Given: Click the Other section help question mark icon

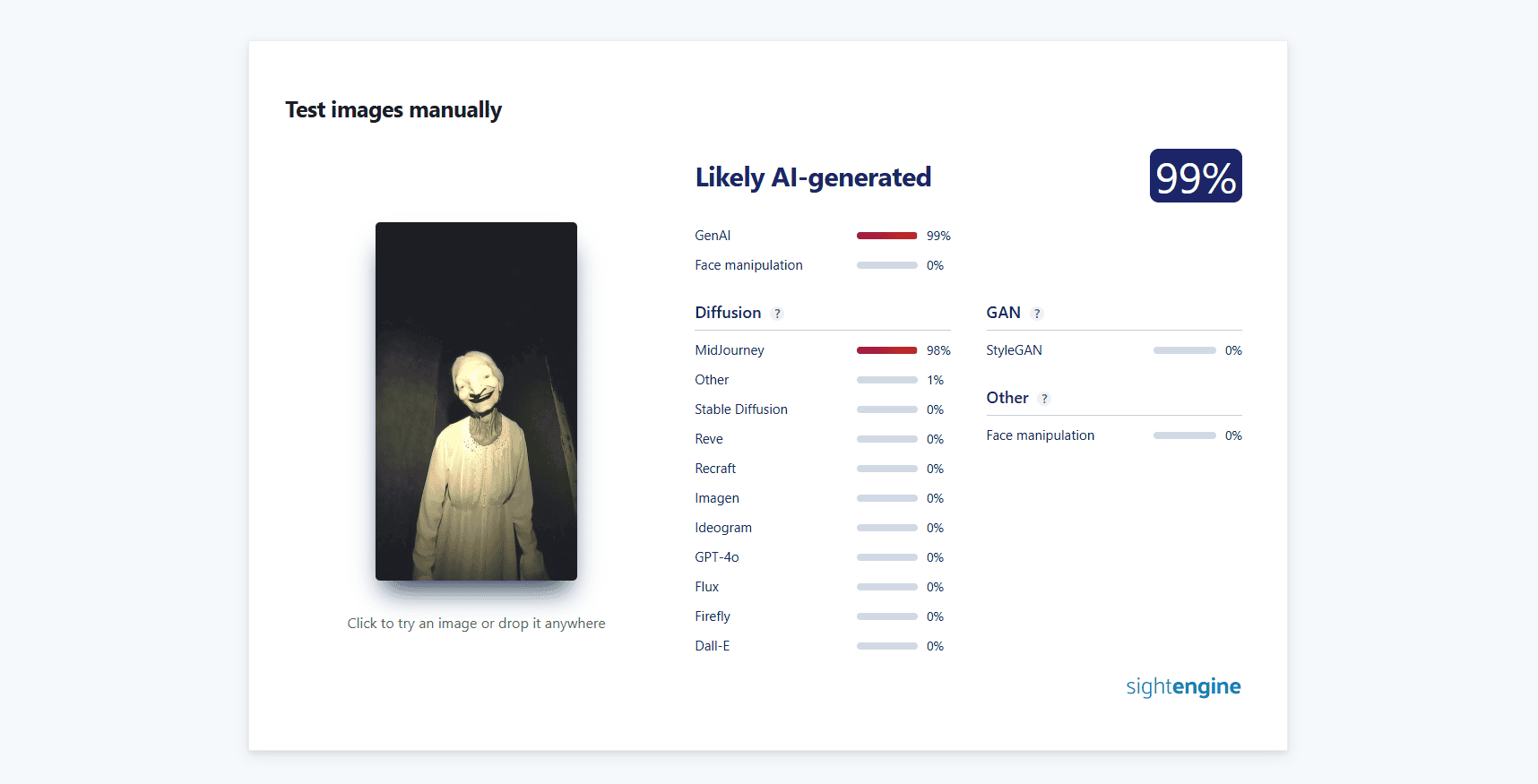Looking at the screenshot, I should coord(1044,399).
